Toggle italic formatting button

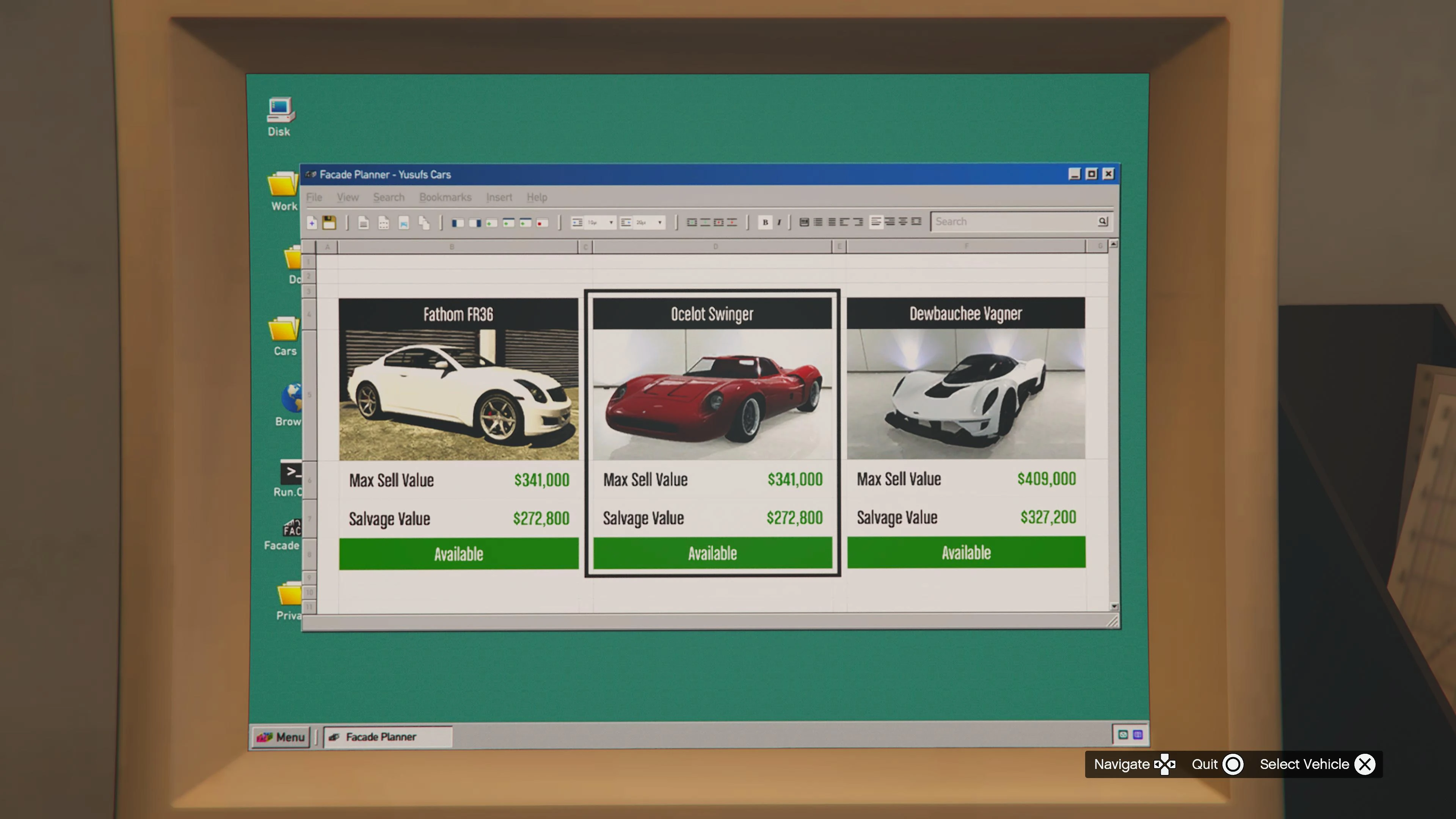tap(779, 222)
